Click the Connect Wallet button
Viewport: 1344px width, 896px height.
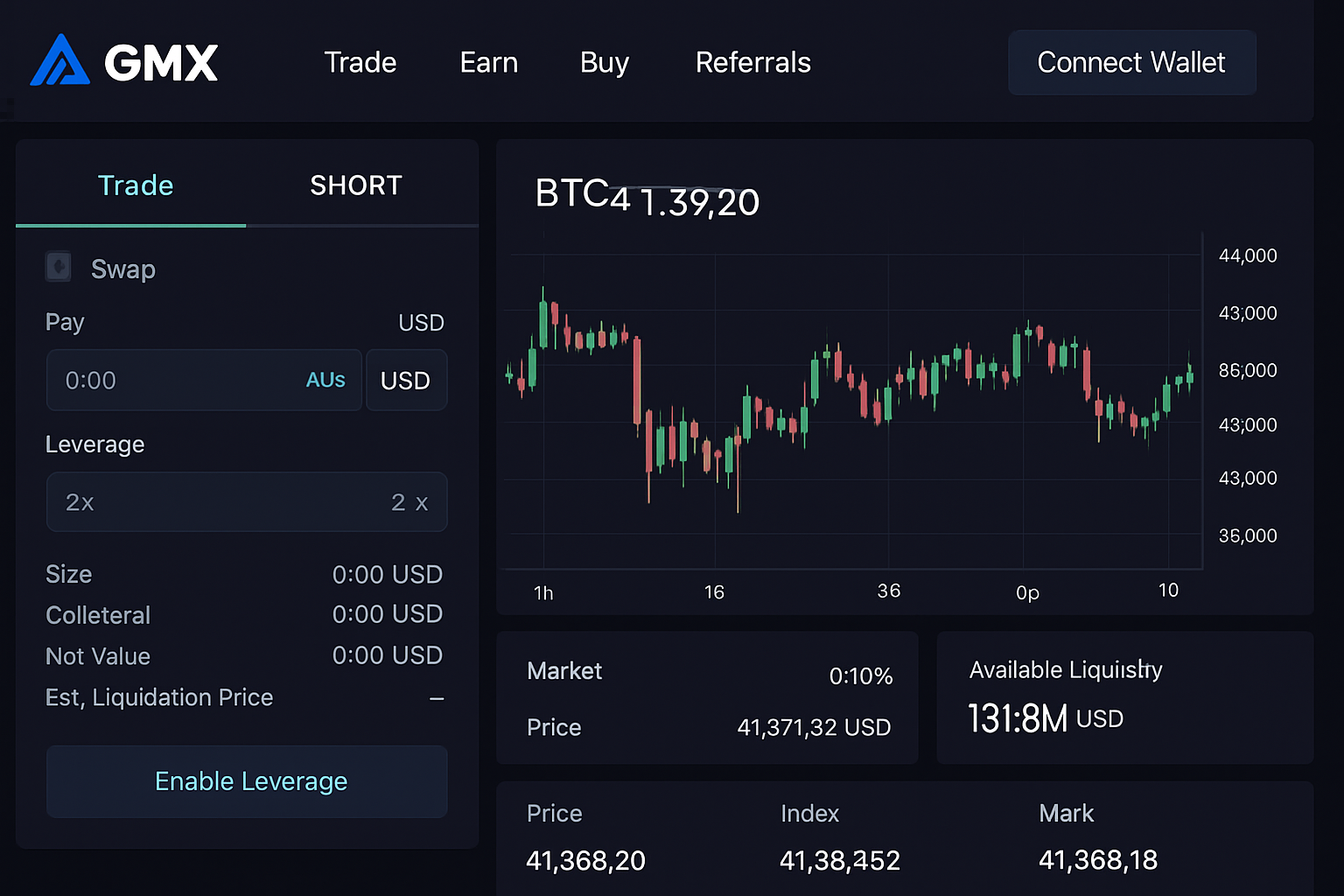coord(1131,62)
